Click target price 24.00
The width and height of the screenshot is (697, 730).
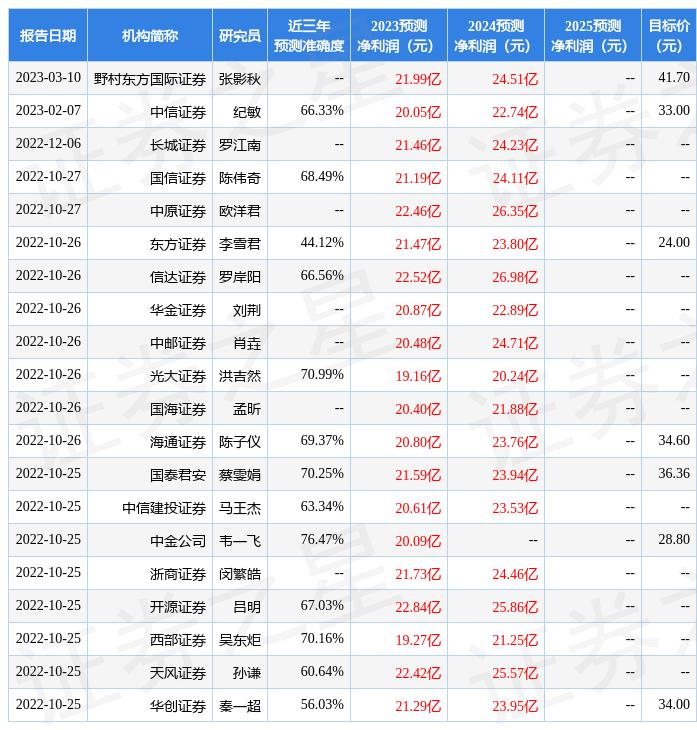[674, 242]
